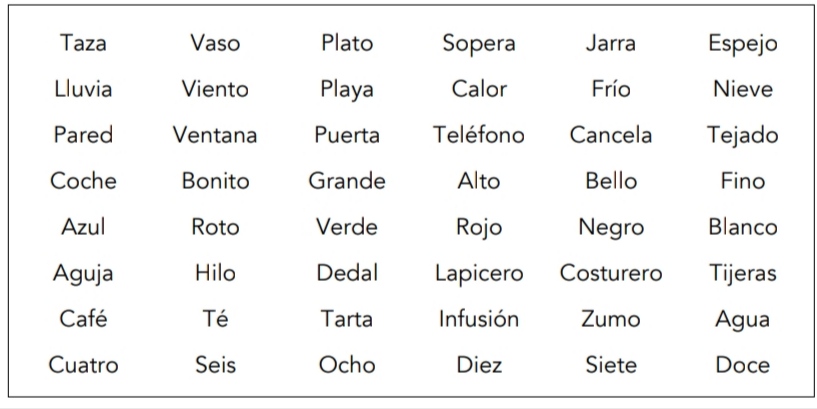Viewport: 817px width, 409px height.
Task: Select the word Doce
Action: (x=742, y=364)
